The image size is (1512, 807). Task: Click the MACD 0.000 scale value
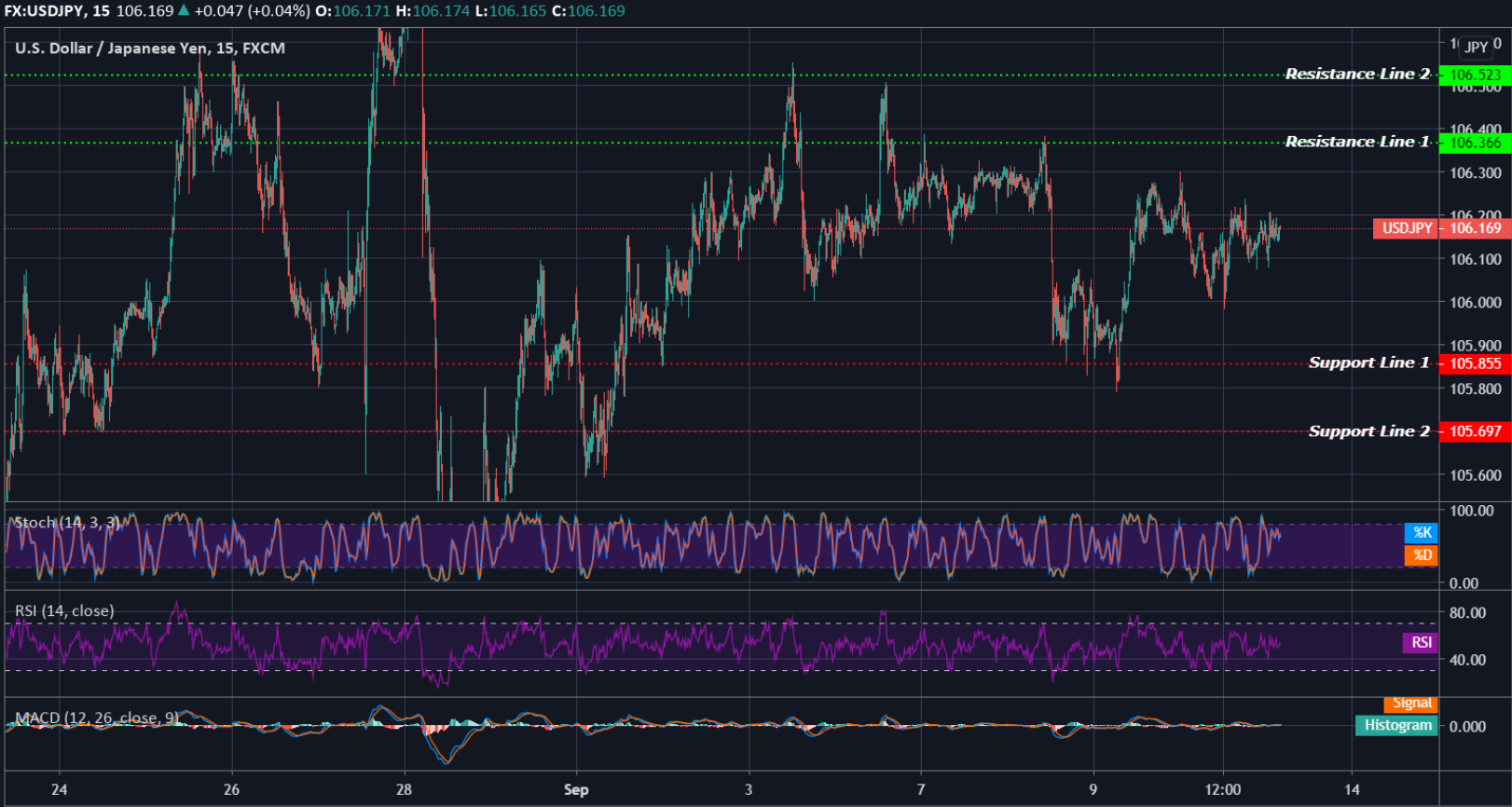pos(1468,727)
